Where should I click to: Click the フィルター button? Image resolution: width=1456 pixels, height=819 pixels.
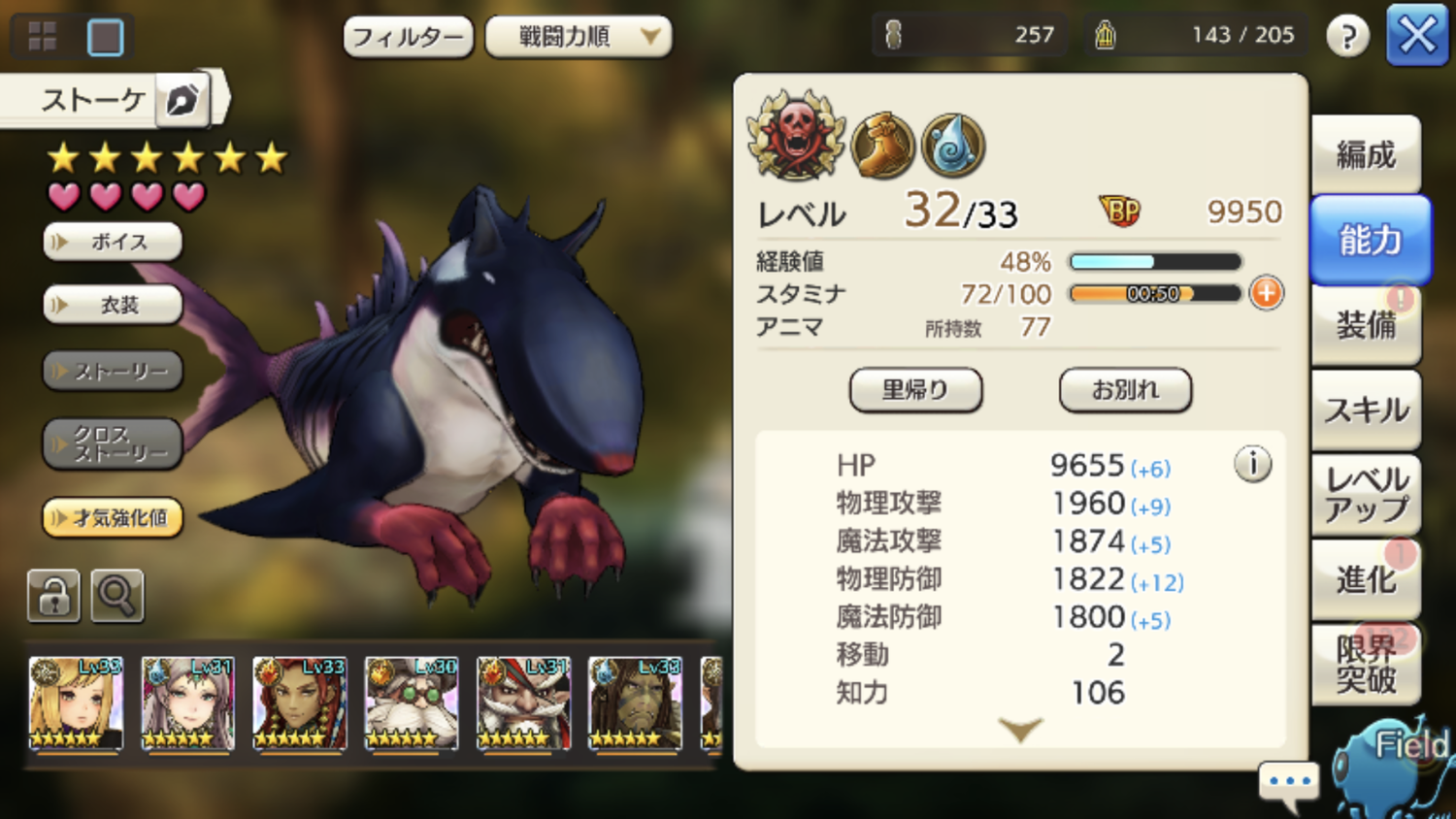tap(409, 37)
